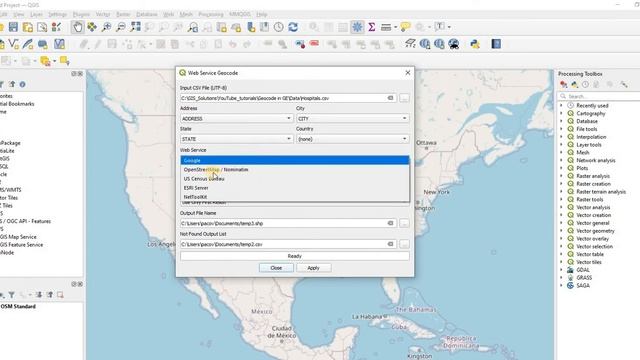This screenshot has width=640, height=360.
Task: Select OSM Standard layer in Layers panel
Action: [x=18, y=306]
